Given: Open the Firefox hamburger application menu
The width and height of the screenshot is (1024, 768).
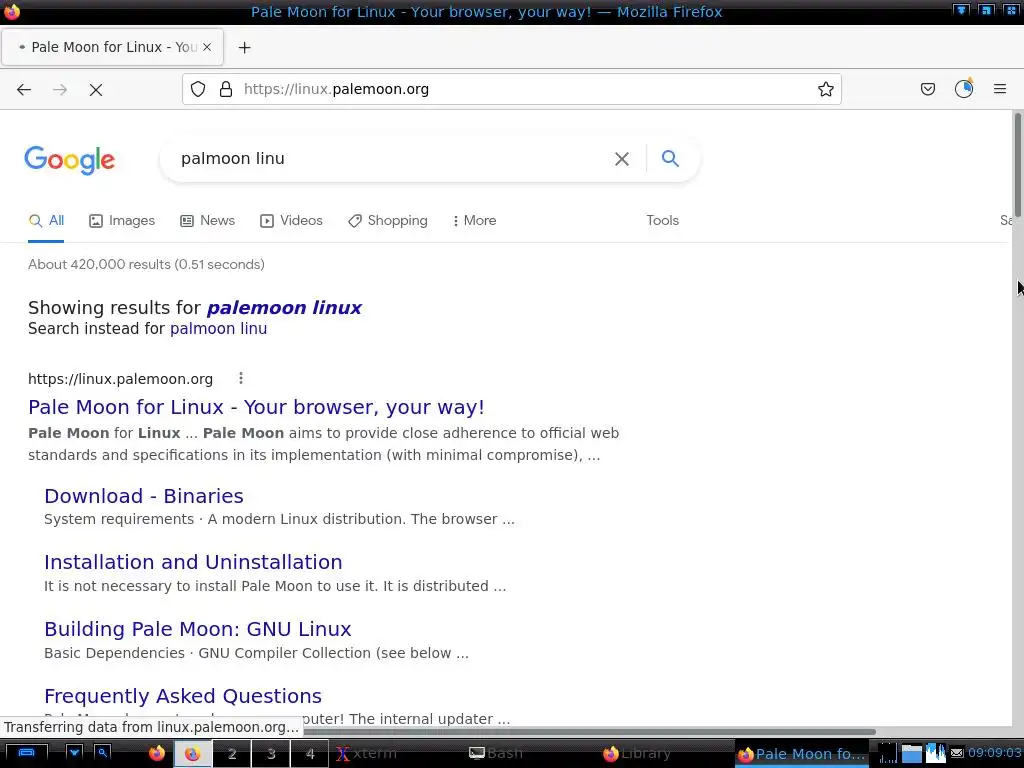Looking at the screenshot, I should [x=999, y=89].
